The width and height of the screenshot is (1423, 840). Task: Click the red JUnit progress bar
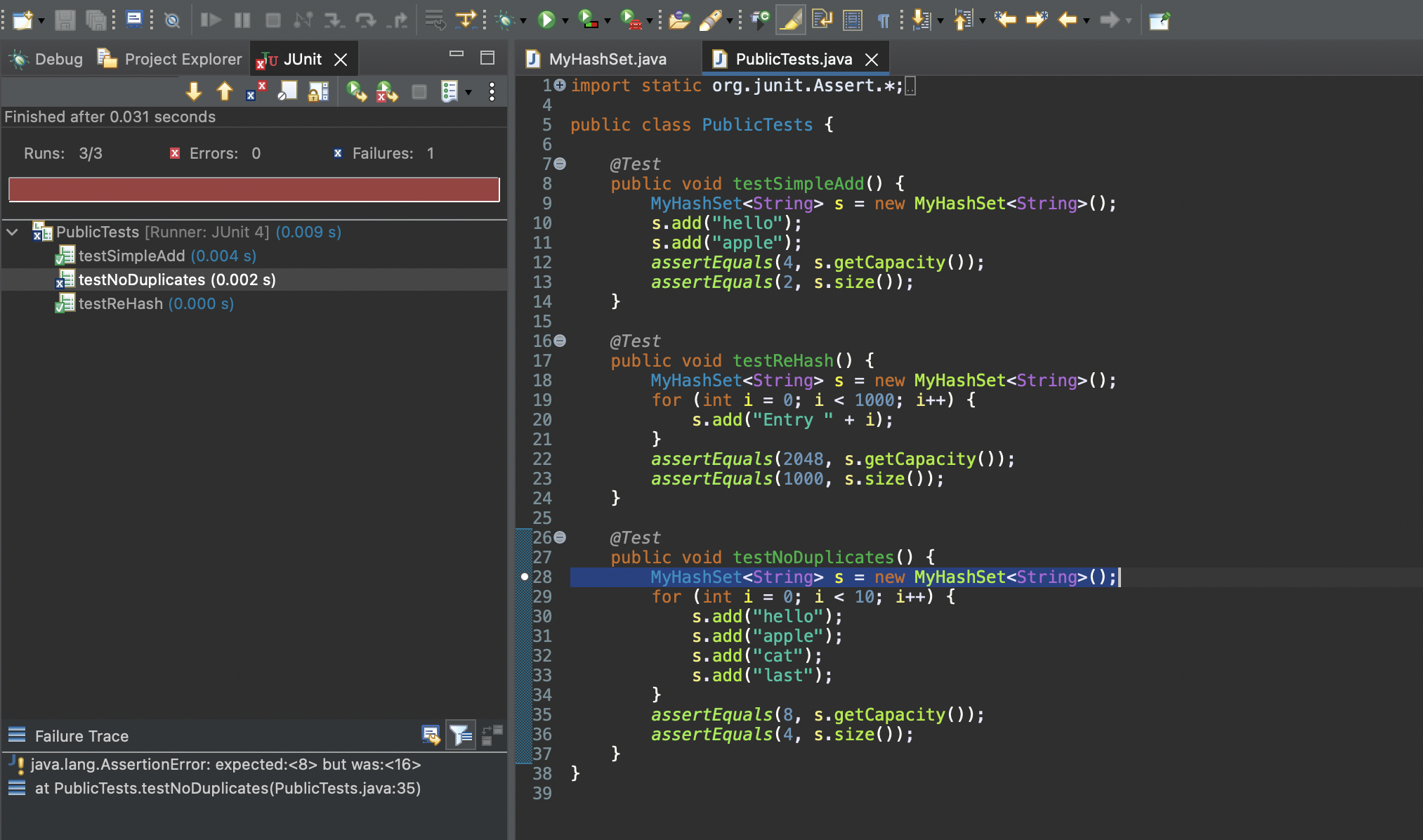(254, 190)
